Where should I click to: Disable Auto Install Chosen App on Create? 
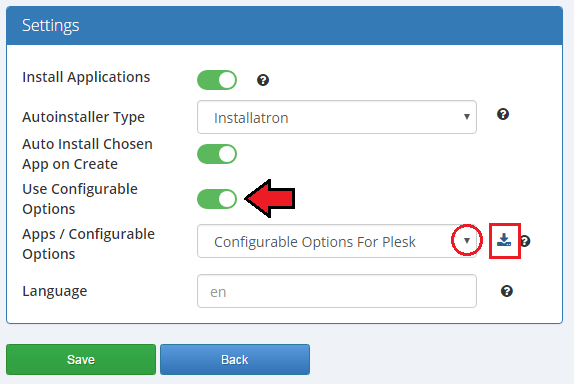tap(217, 154)
